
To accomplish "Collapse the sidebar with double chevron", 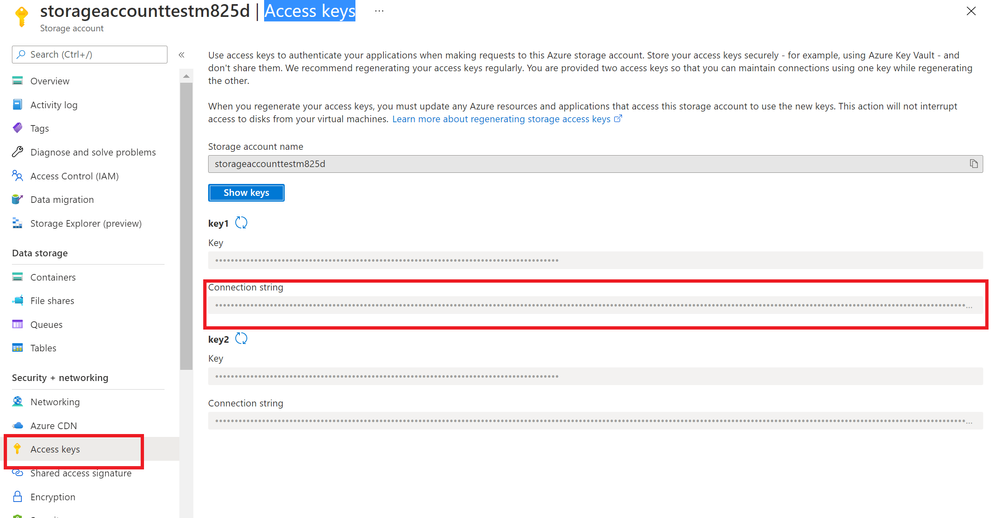I will pyautogui.click(x=181, y=55).
